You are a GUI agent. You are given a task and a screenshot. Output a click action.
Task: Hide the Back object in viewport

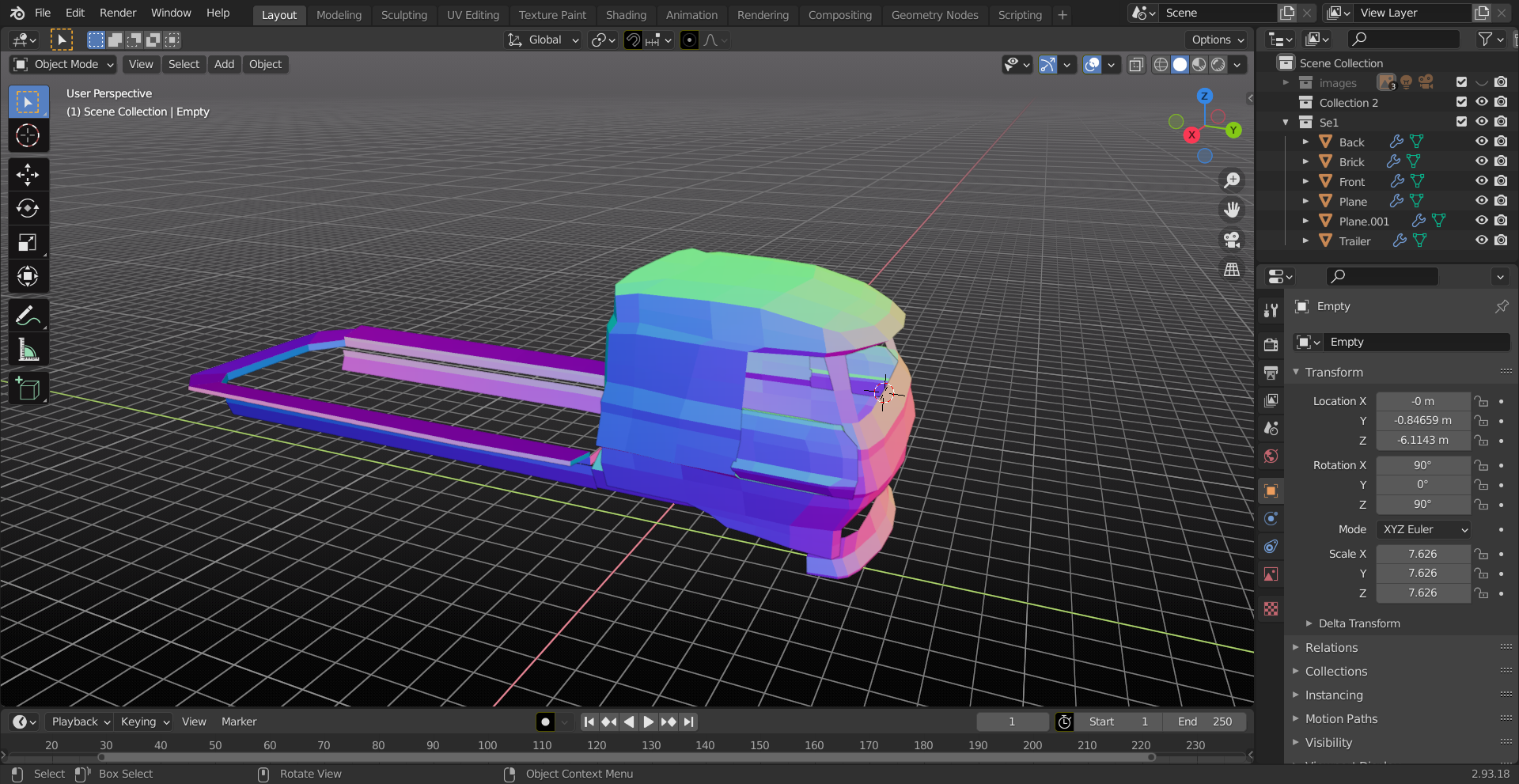pos(1481,142)
